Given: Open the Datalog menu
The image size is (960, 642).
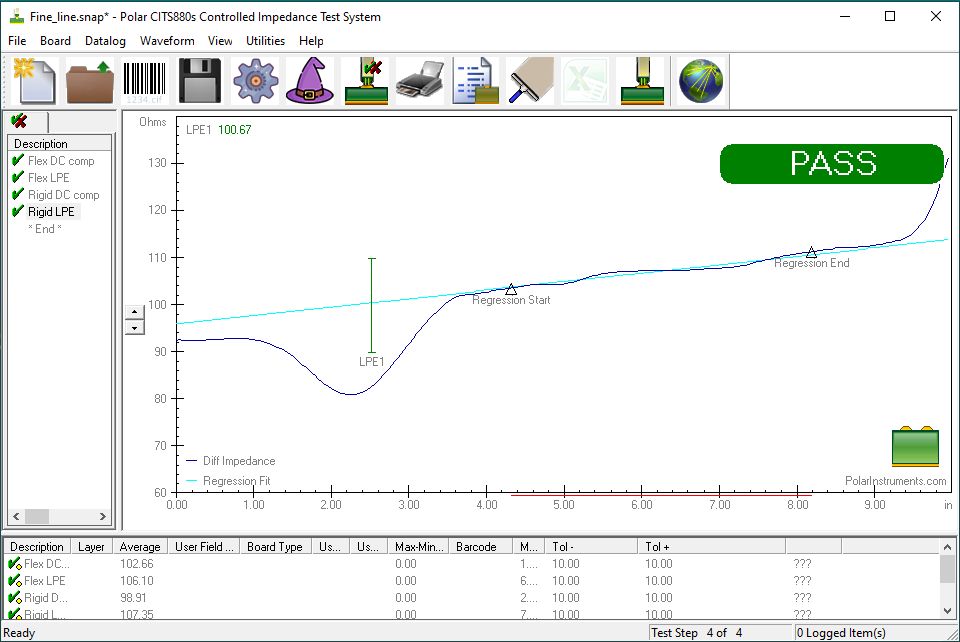Looking at the screenshot, I should click(x=105, y=41).
